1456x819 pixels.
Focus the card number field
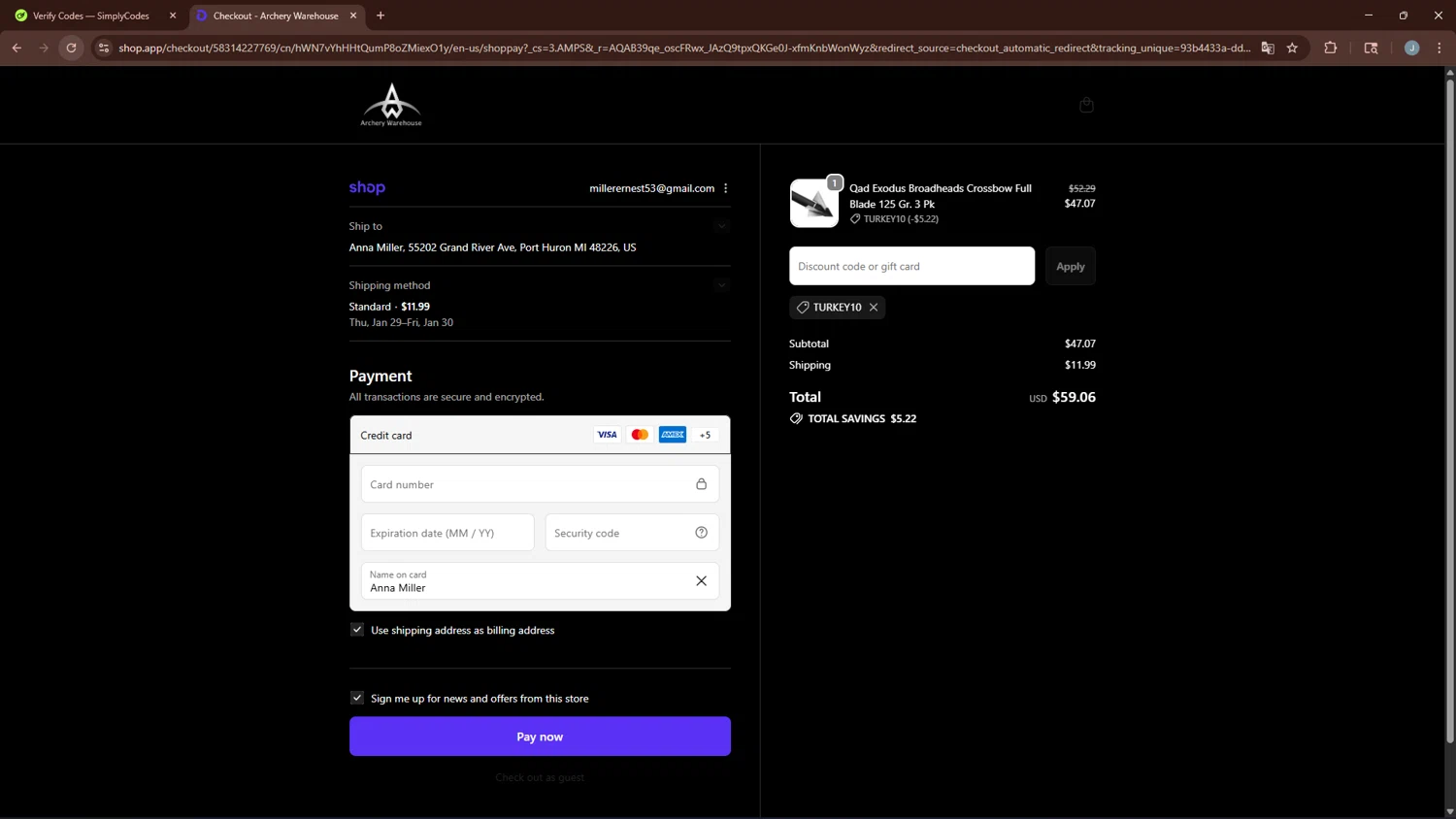pyautogui.click(x=540, y=484)
